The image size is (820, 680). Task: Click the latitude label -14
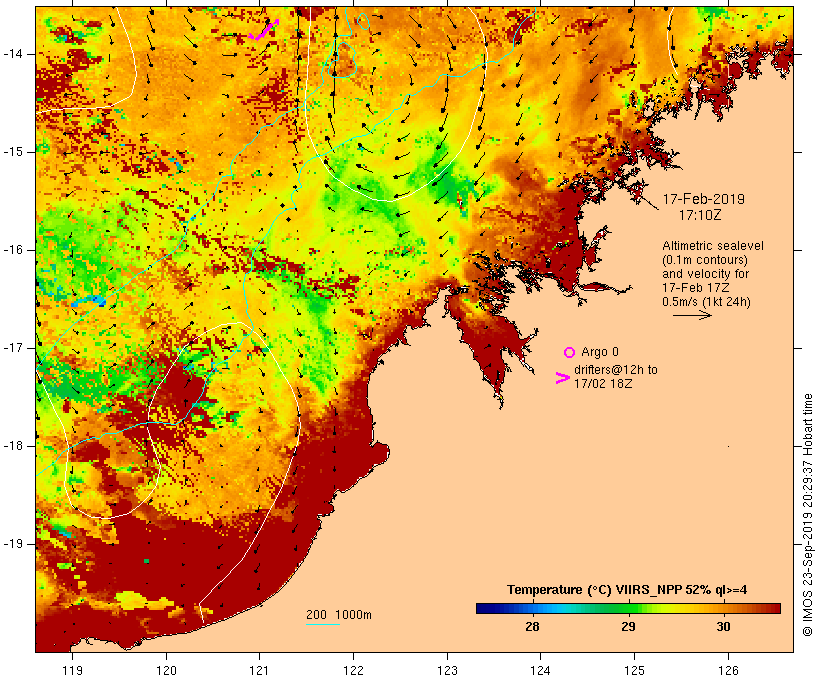pyautogui.click(x=12, y=54)
